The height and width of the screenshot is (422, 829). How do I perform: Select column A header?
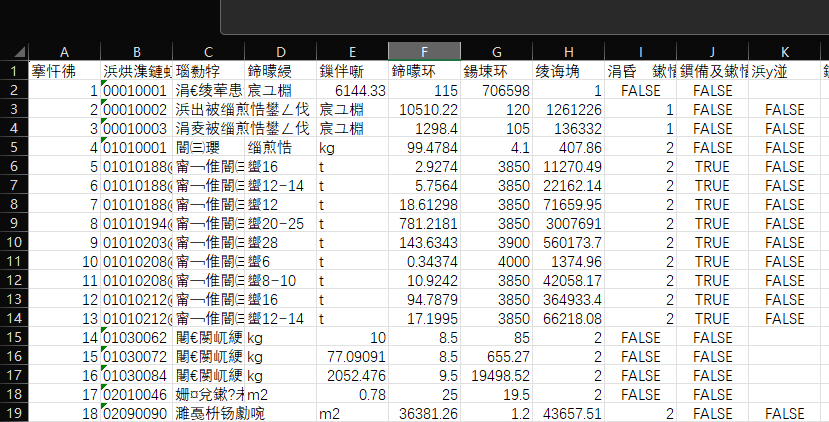[65, 52]
